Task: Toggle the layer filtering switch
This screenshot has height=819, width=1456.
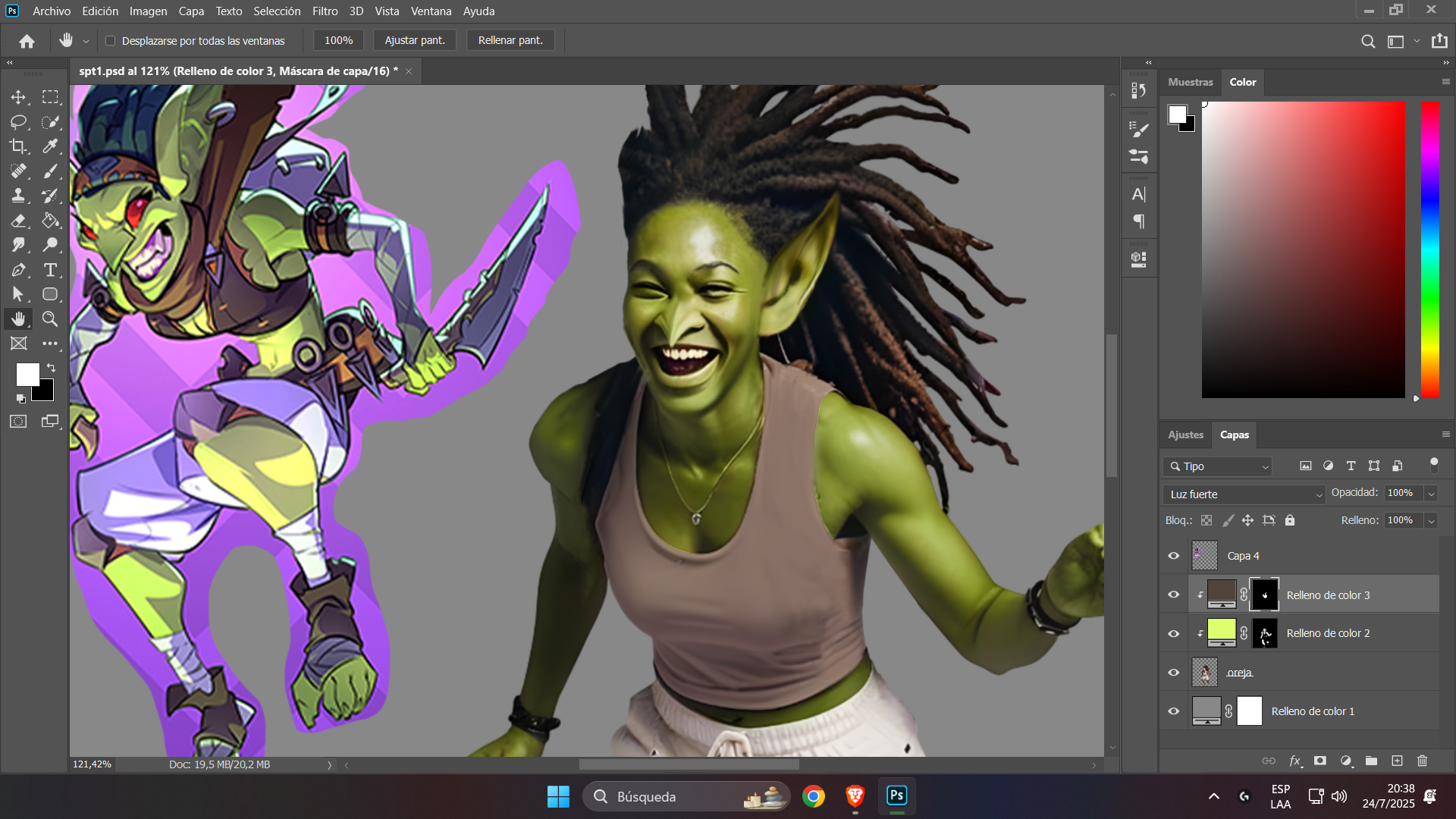Action: pyautogui.click(x=1434, y=466)
